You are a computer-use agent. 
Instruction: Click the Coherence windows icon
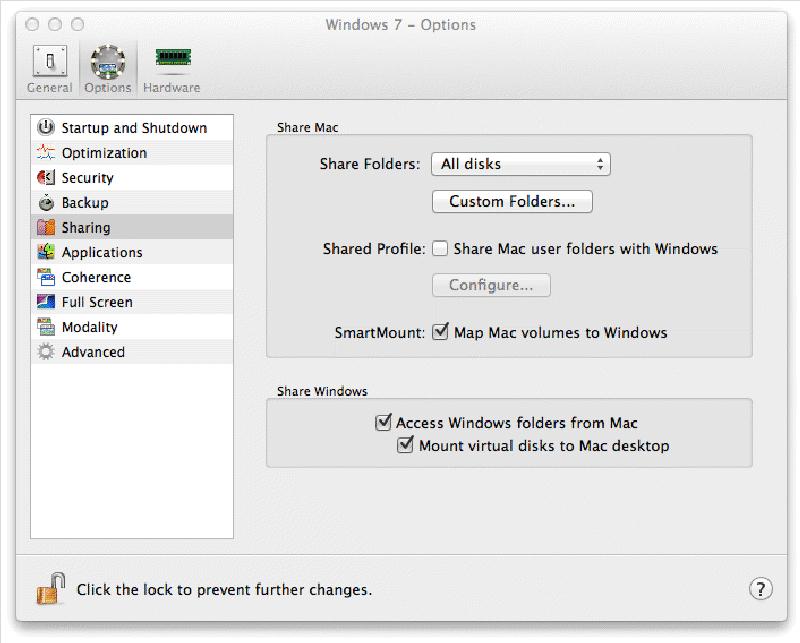tap(46, 277)
